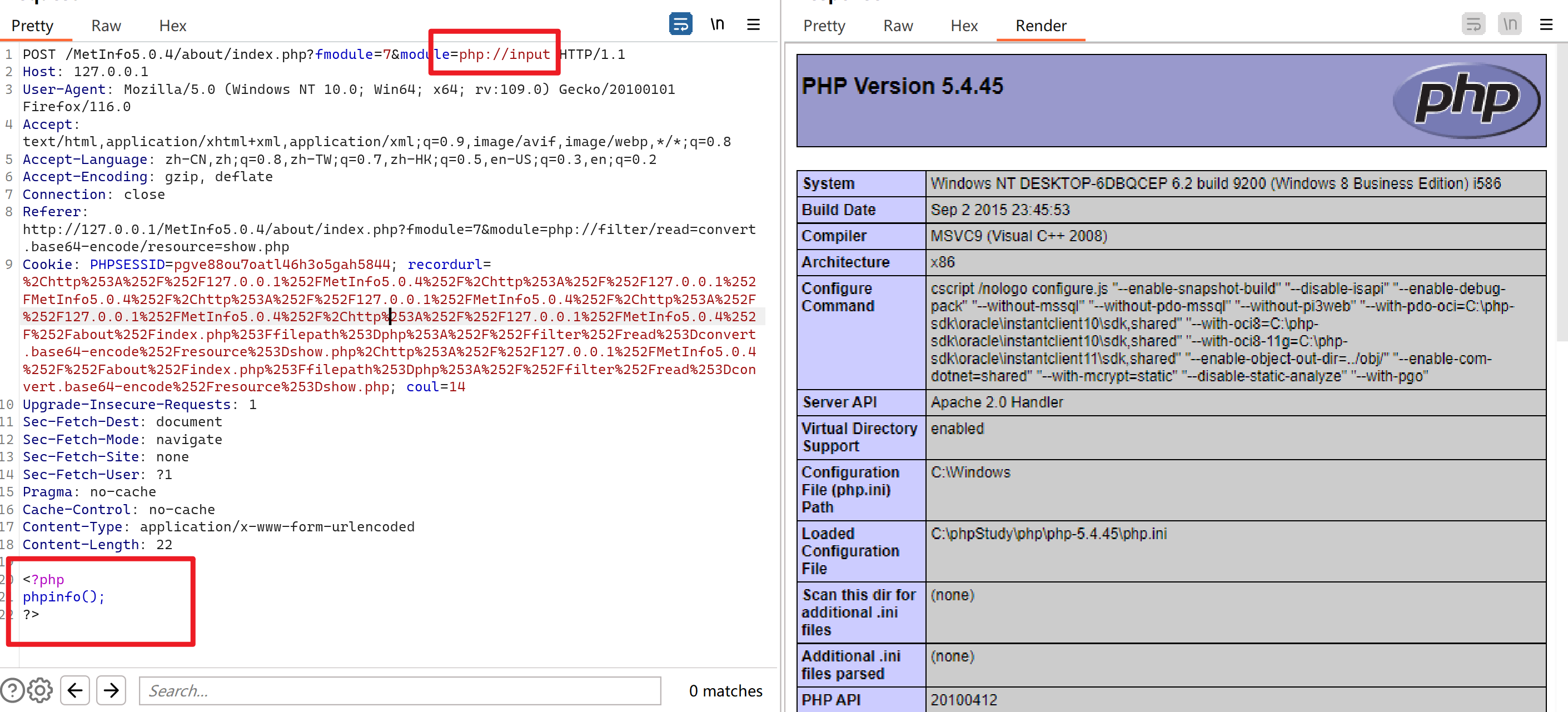This screenshot has width=1568, height=712.
Task: Toggle show non-printable characters in response panel
Action: (x=1510, y=24)
